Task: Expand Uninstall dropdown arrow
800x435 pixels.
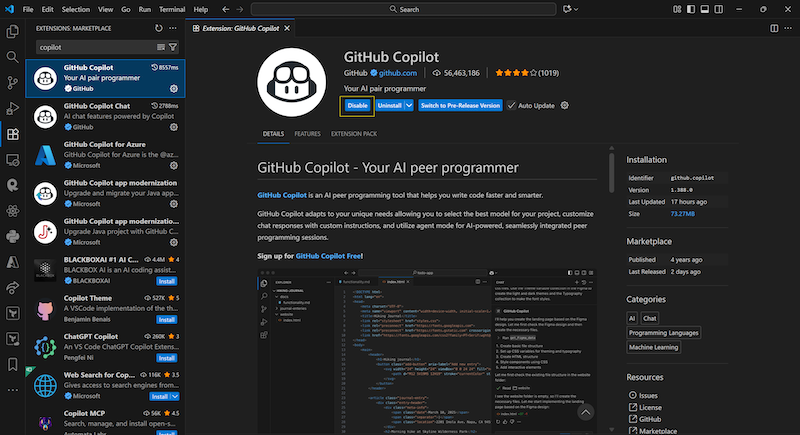Action: click(409, 106)
